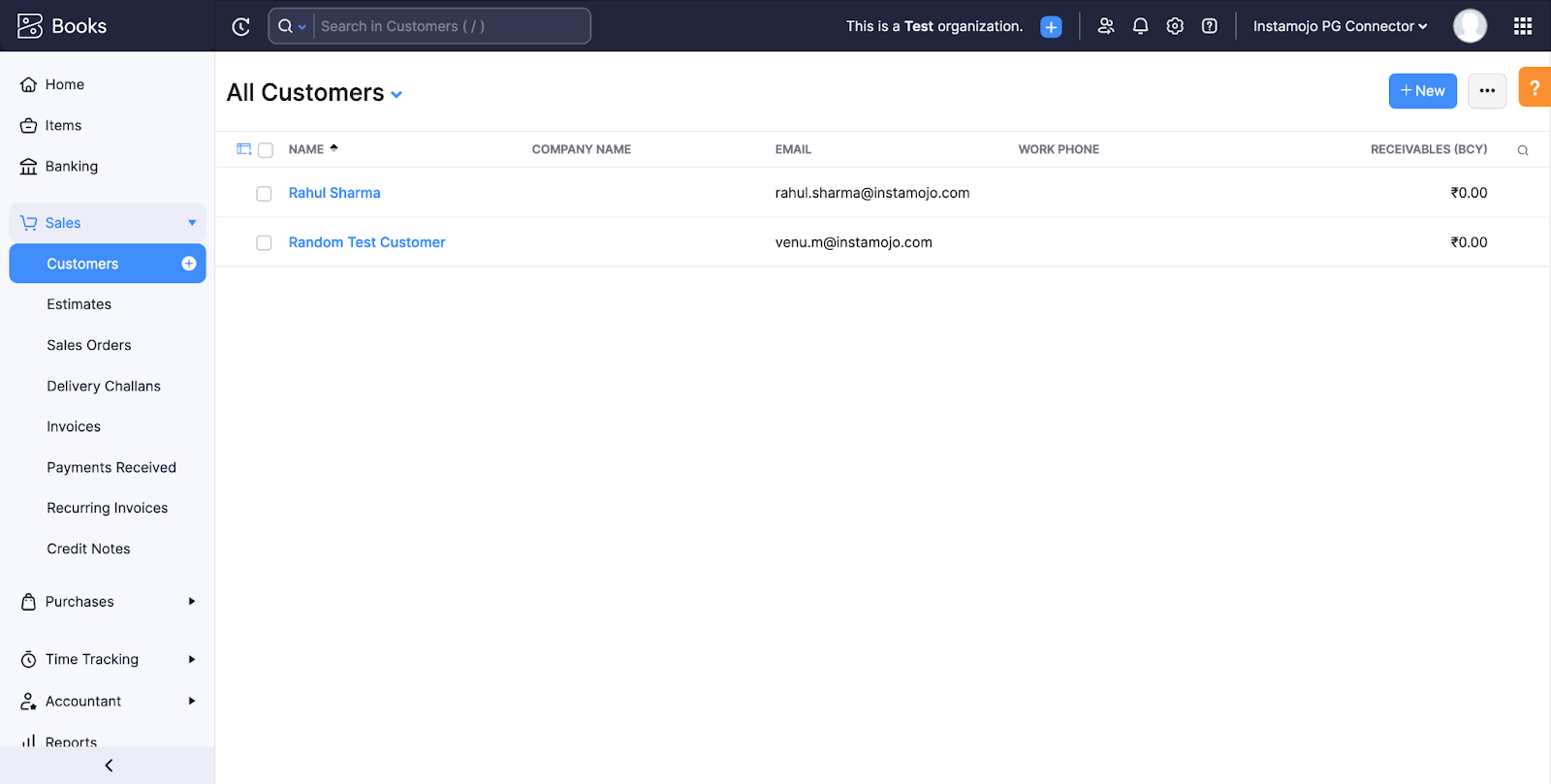The image size is (1551, 784).
Task: Open settings gear in top bar
Action: tap(1175, 26)
